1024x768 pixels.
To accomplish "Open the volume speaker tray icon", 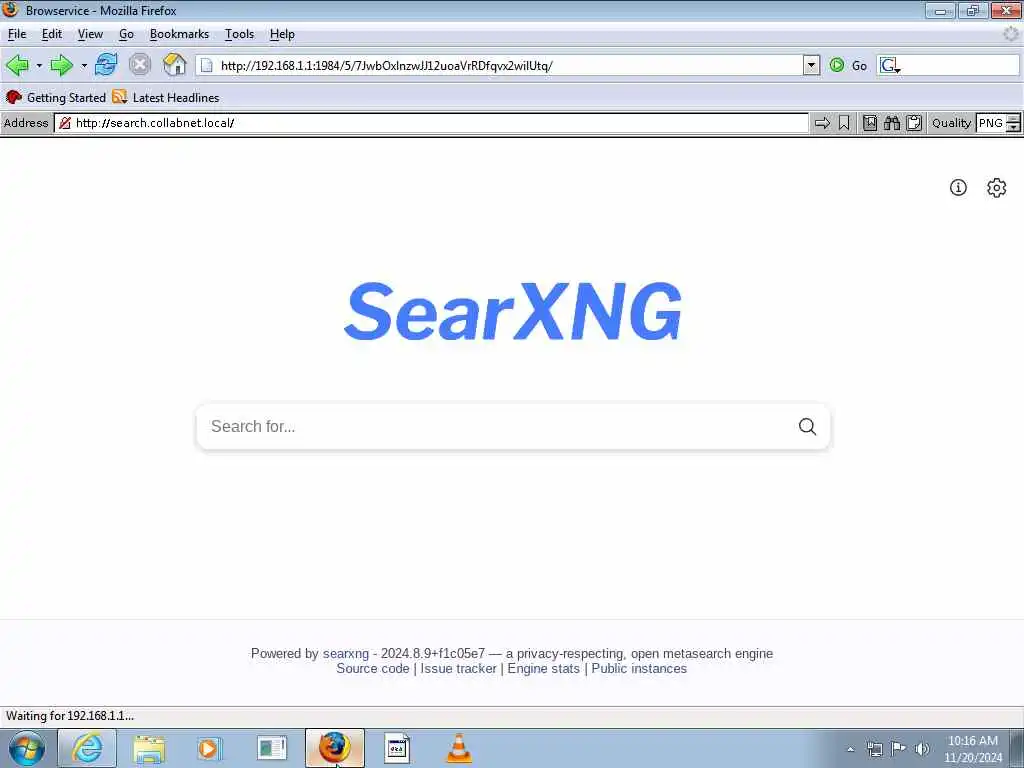I will [x=922, y=749].
